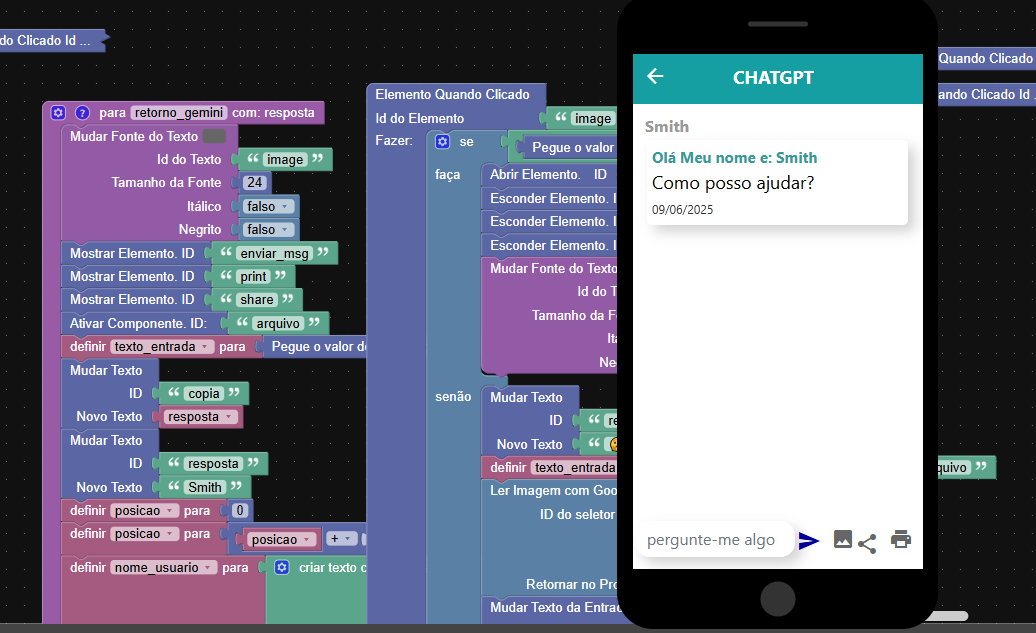Click the 'Id do Elemento' label

tap(420, 119)
